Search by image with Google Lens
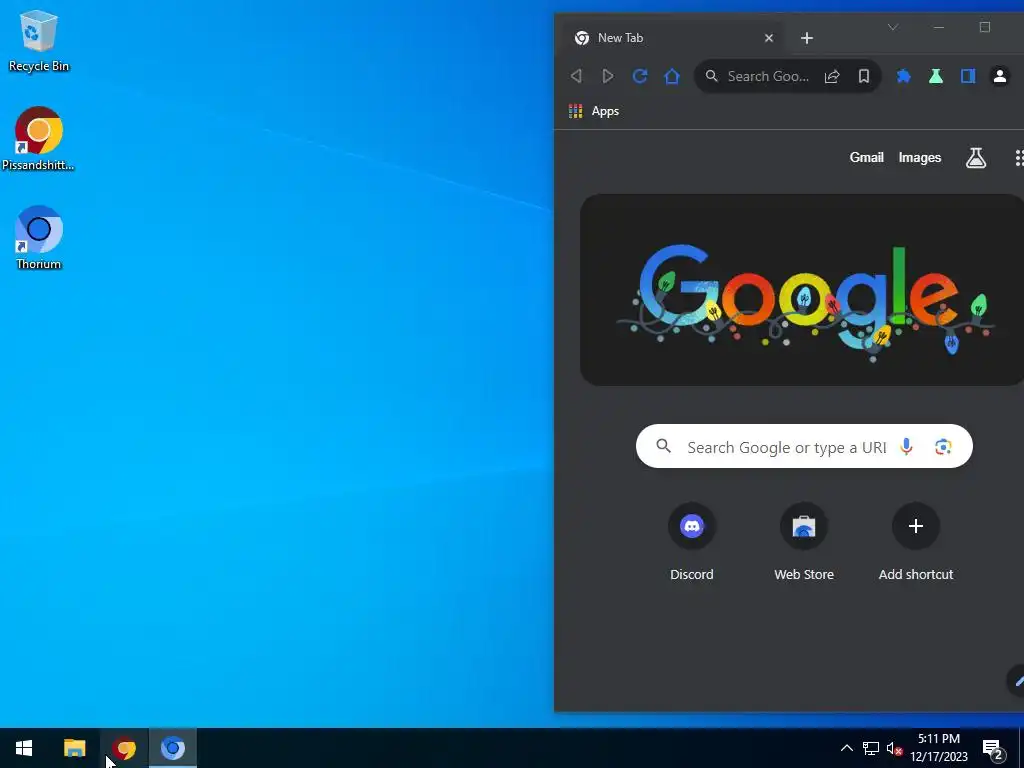Viewport: 1024px width, 768px height. click(942, 447)
